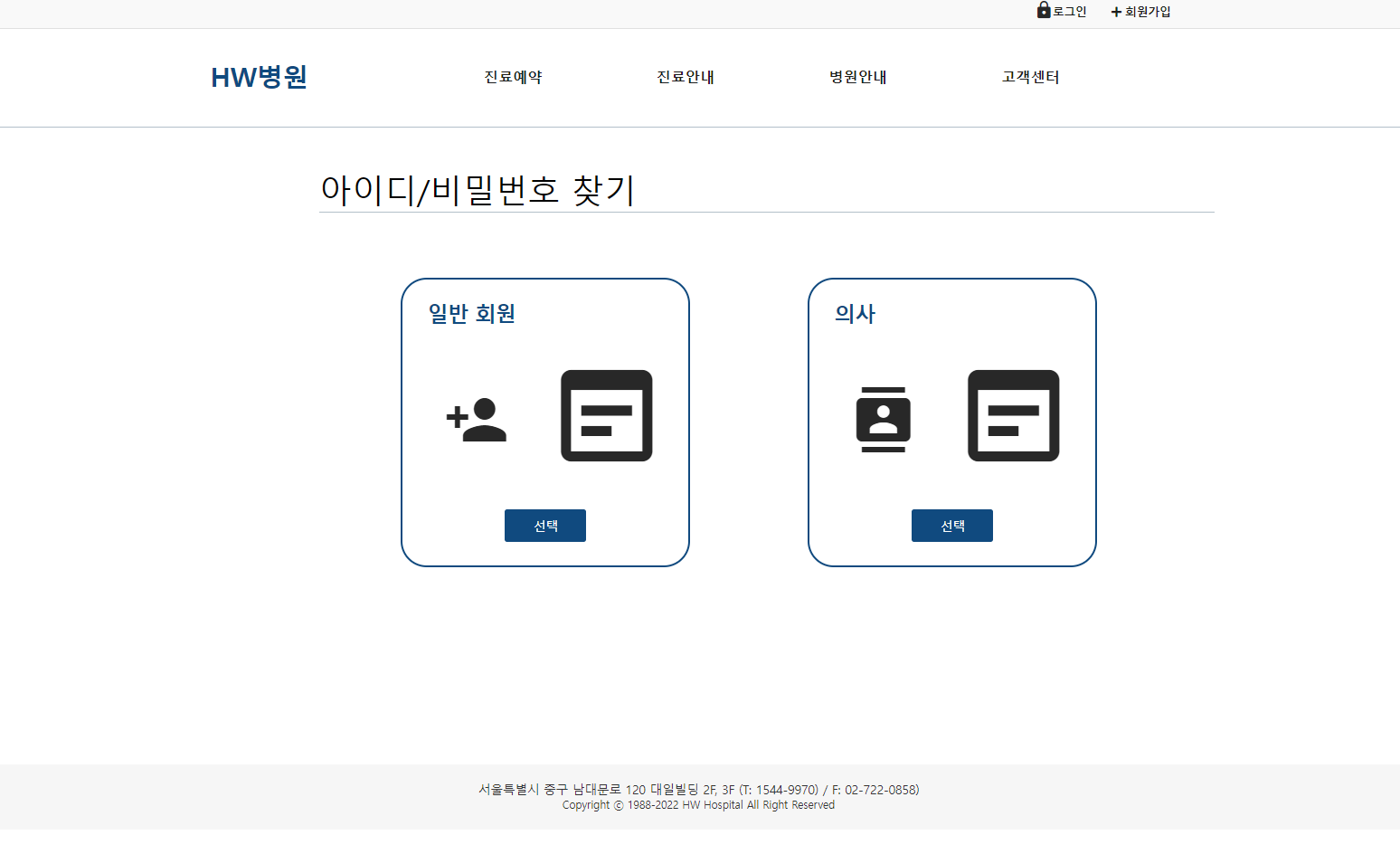The image size is (1400, 854).
Task: Click the 회원가입 link
Action: coord(1146,12)
